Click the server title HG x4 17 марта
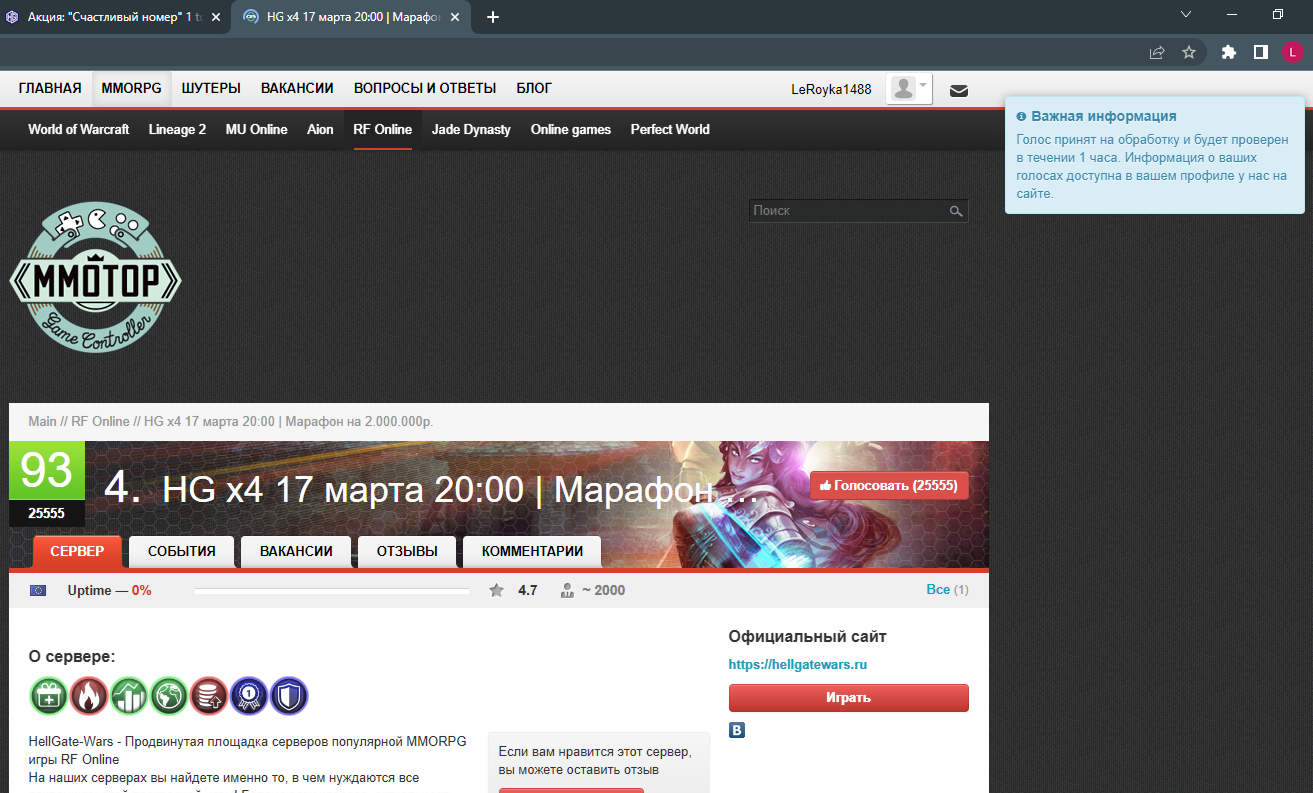Image resolution: width=1313 pixels, height=793 pixels. (460, 490)
